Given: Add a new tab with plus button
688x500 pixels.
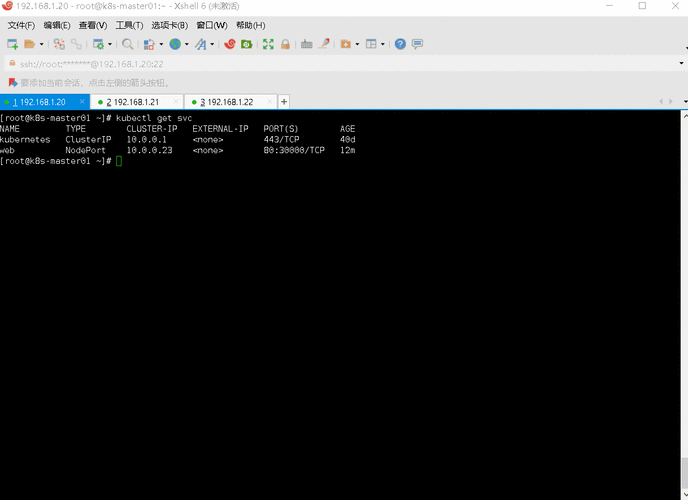Looking at the screenshot, I should pyautogui.click(x=284, y=102).
